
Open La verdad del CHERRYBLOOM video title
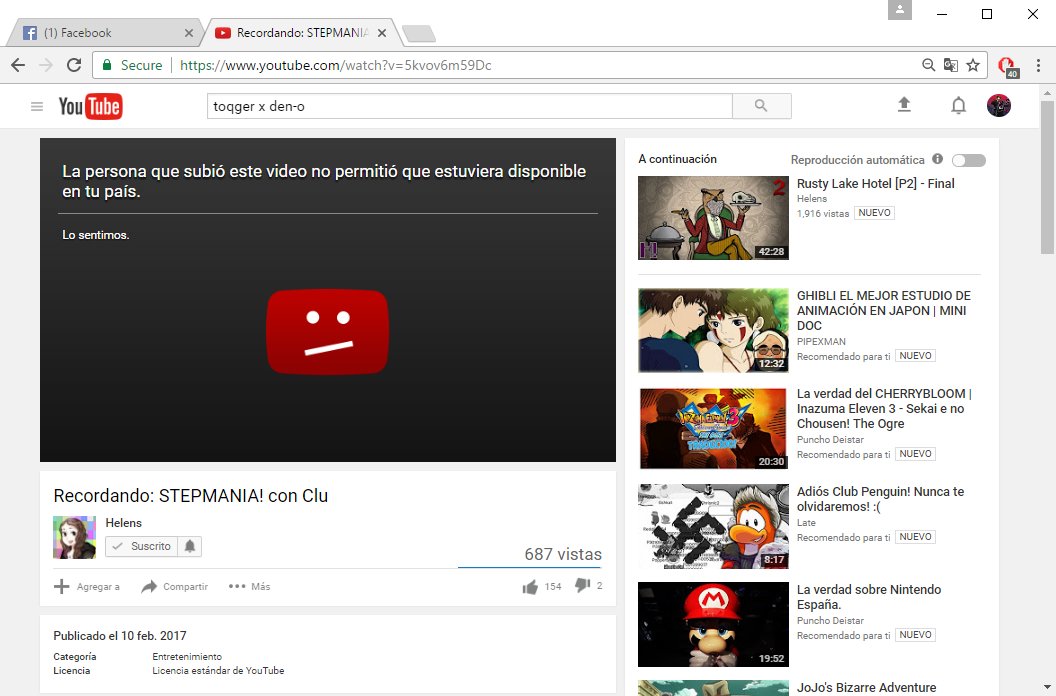(x=884, y=408)
